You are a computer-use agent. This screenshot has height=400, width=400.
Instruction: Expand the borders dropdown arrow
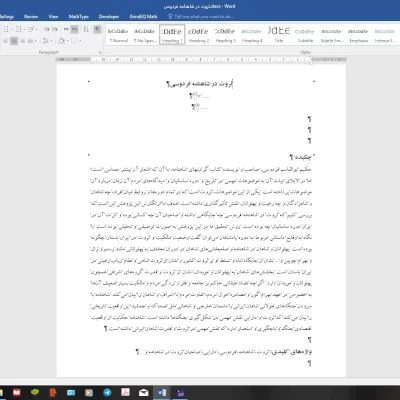(80, 41)
